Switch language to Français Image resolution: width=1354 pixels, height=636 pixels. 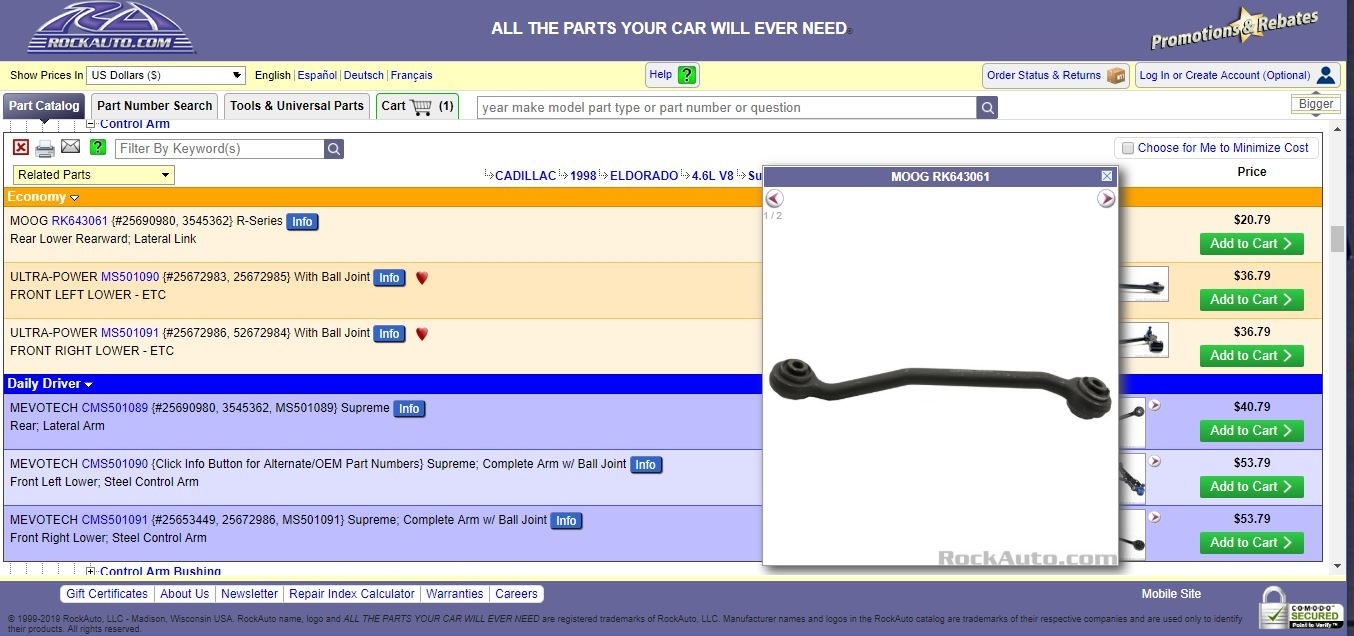click(412, 75)
